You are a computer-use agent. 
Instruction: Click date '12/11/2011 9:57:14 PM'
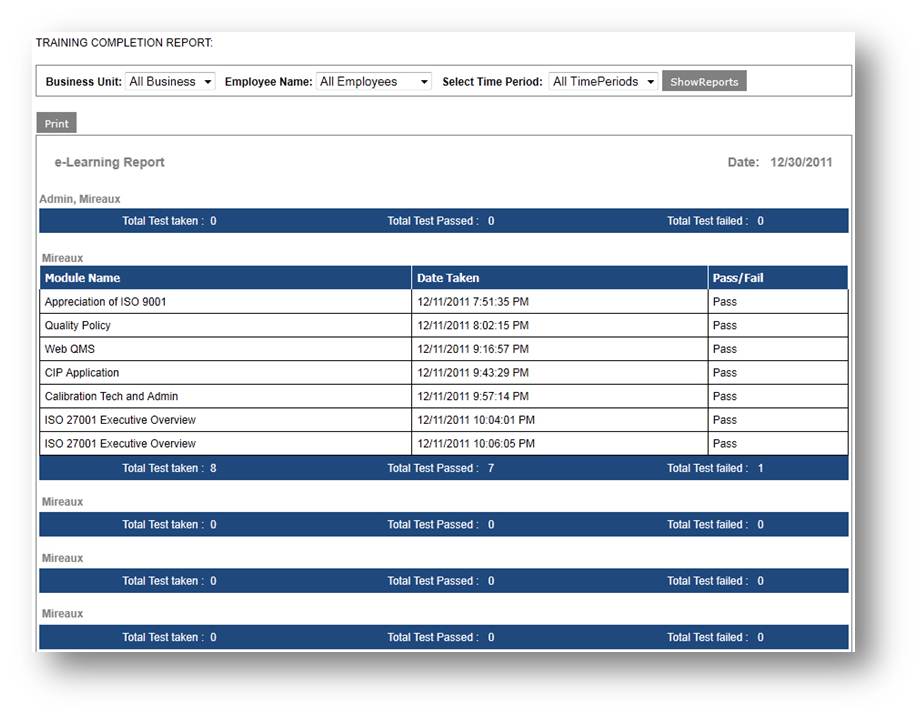click(473, 396)
